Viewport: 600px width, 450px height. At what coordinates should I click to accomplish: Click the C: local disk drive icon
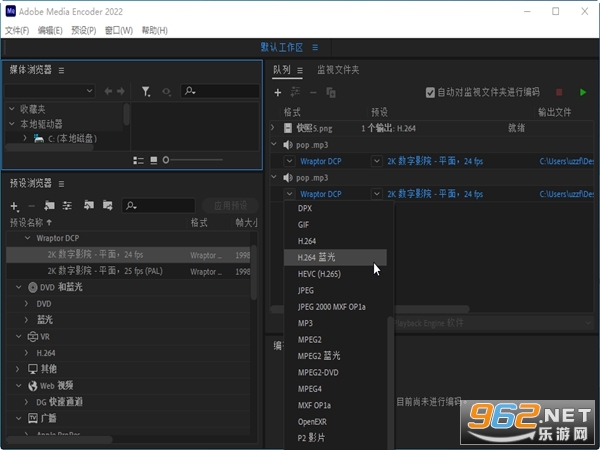(x=39, y=139)
